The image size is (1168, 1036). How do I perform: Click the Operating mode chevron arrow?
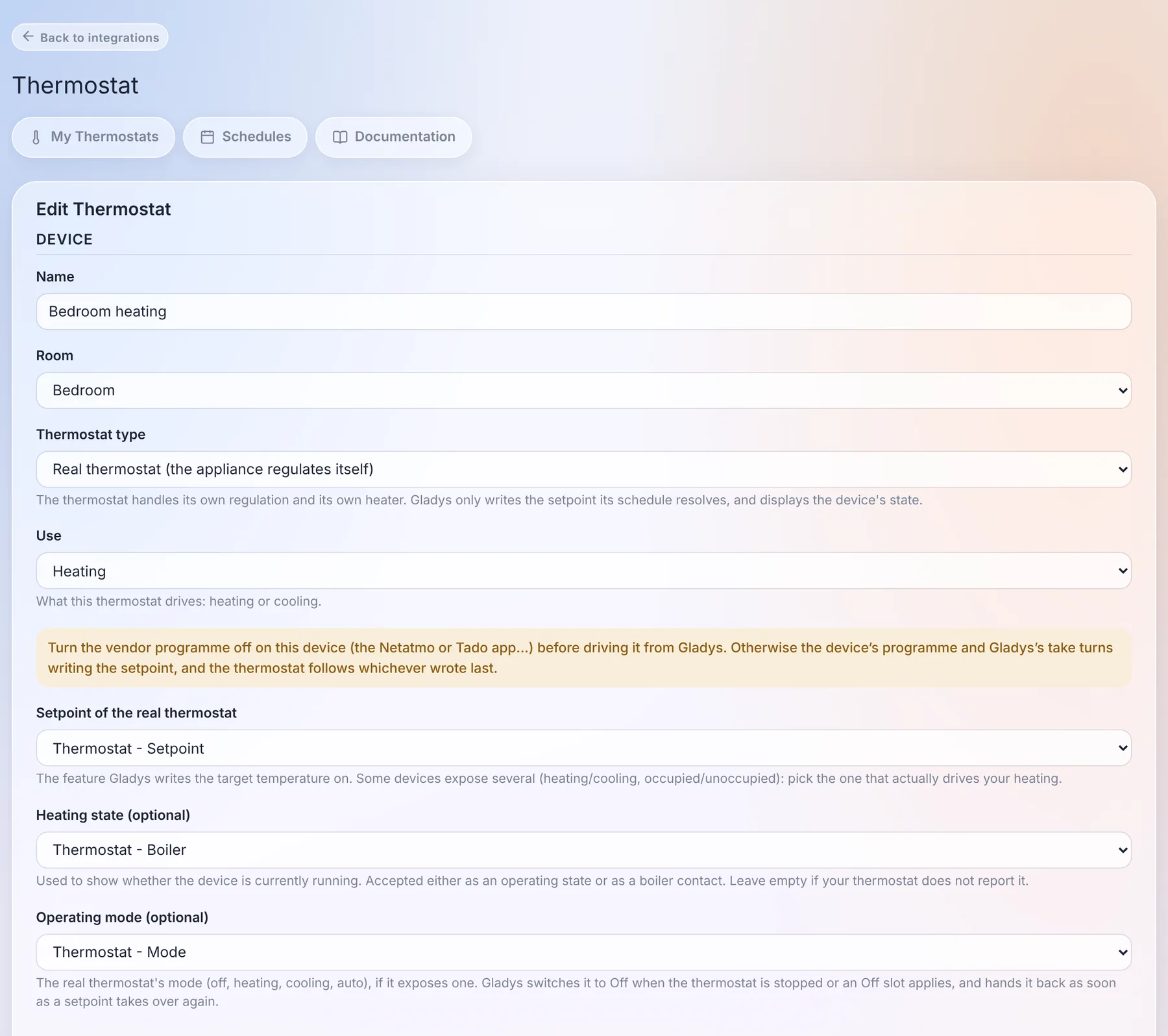point(1123,952)
